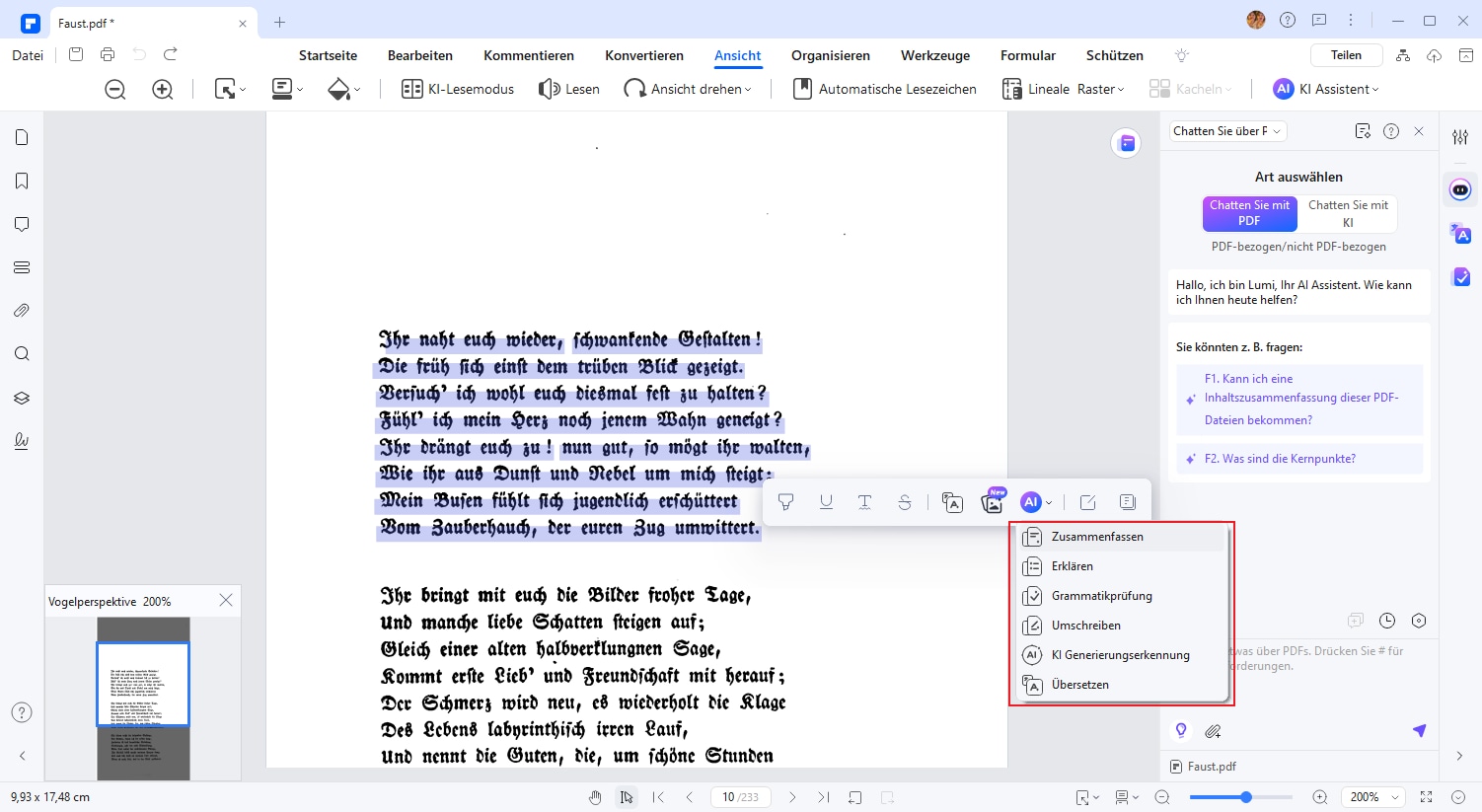Open the Werkzeuge tab
1482x812 pixels.
(935, 55)
